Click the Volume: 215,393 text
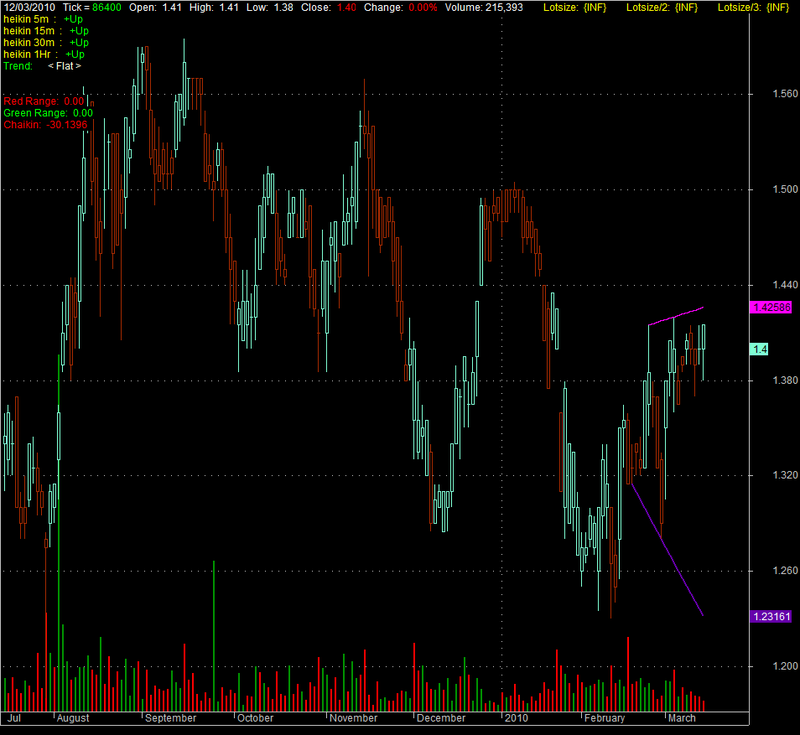Screen dimensions: 800x735 (484, 8)
